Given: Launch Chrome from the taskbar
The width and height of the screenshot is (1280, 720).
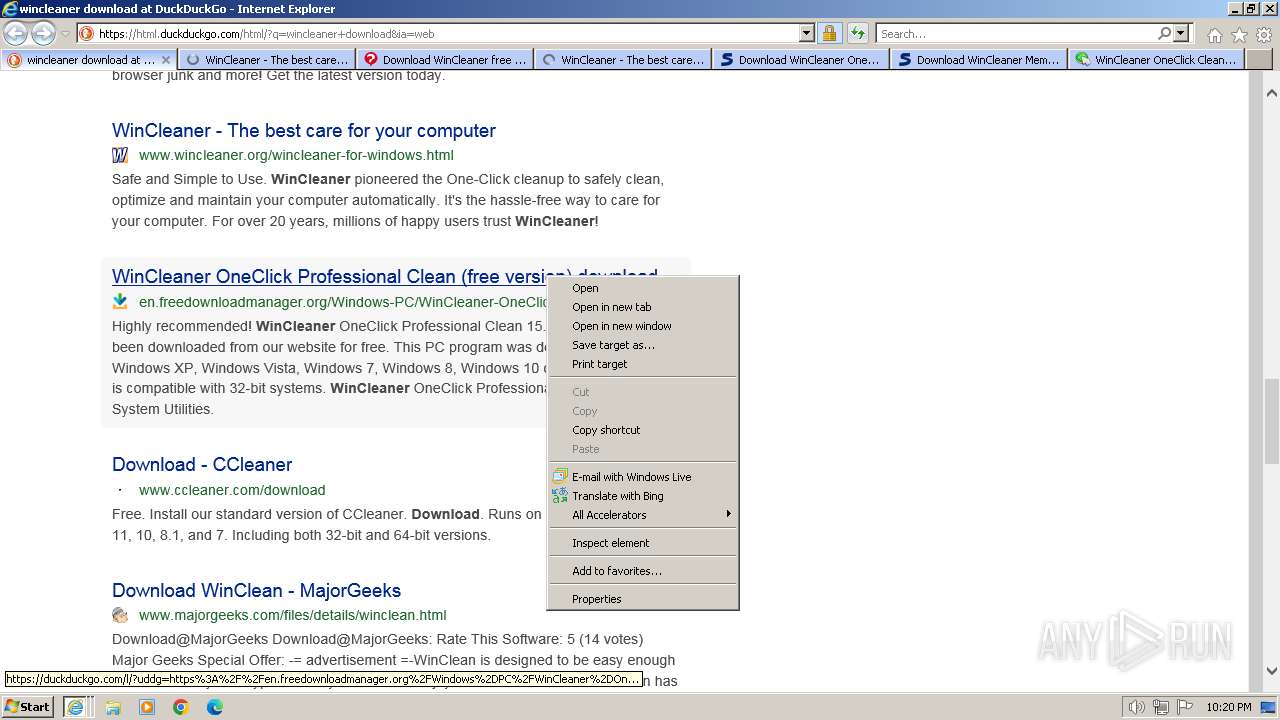Looking at the screenshot, I should point(181,707).
